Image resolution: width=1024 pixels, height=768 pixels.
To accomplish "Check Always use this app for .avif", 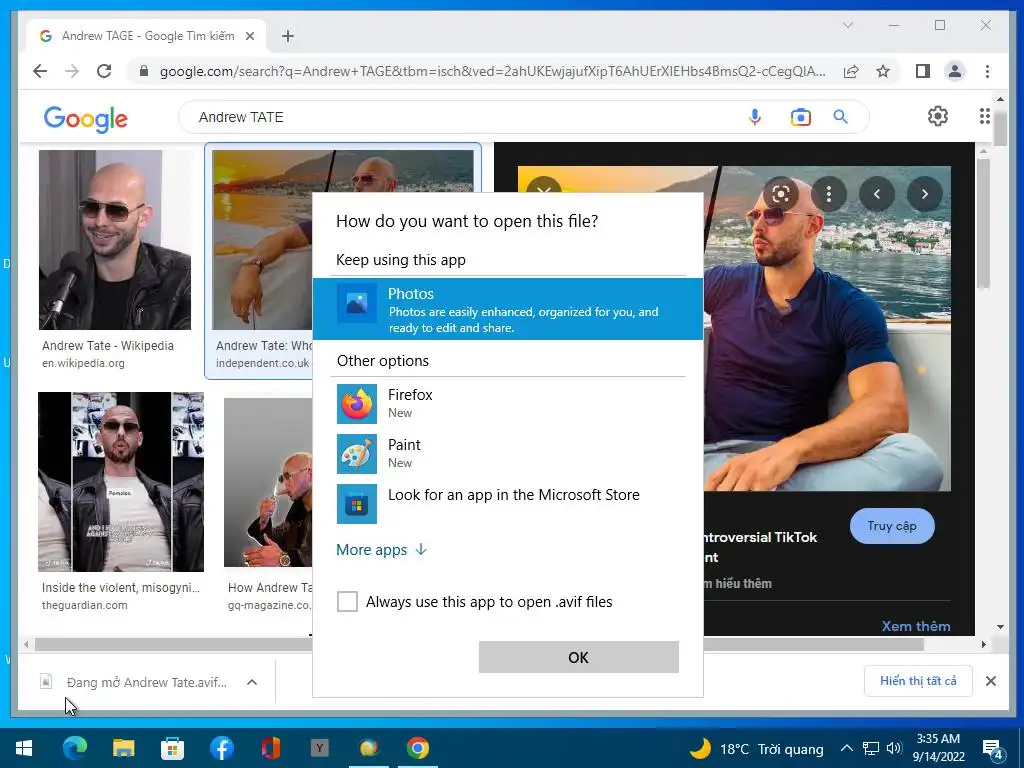I will (x=347, y=601).
